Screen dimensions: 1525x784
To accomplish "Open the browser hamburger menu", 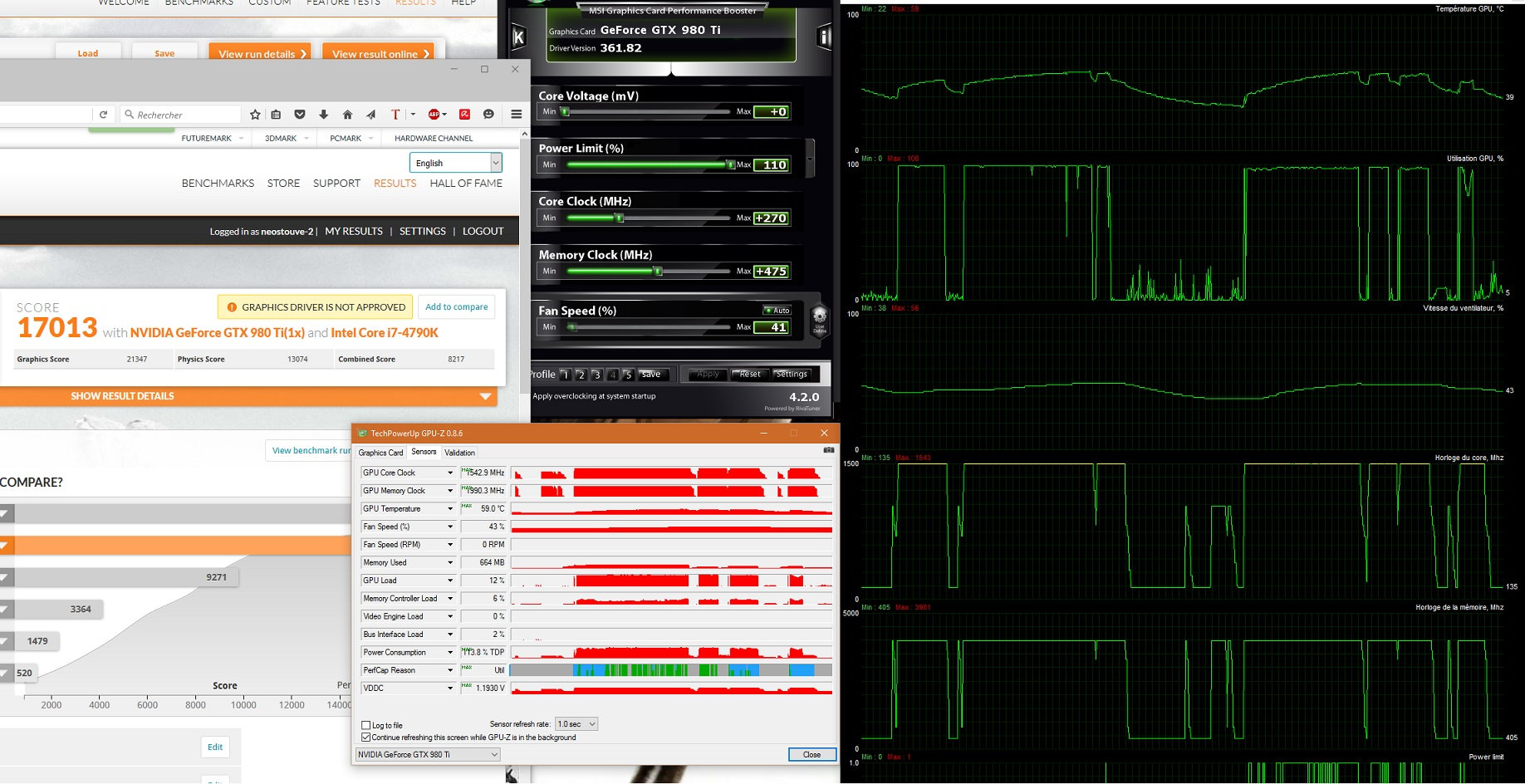I will [x=517, y=115].
